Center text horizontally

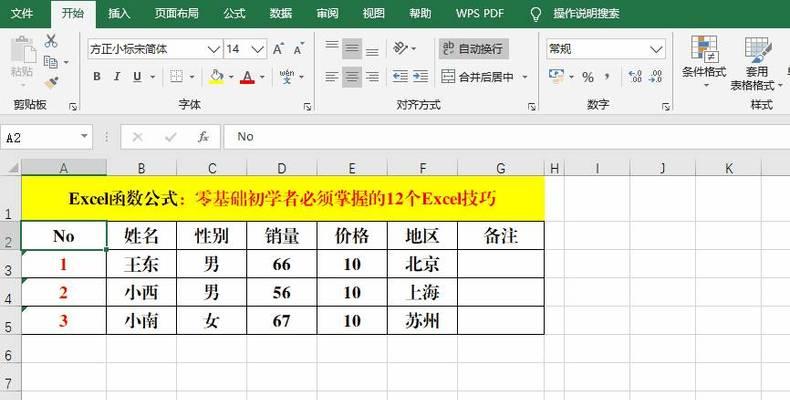(x=352, y=77)
